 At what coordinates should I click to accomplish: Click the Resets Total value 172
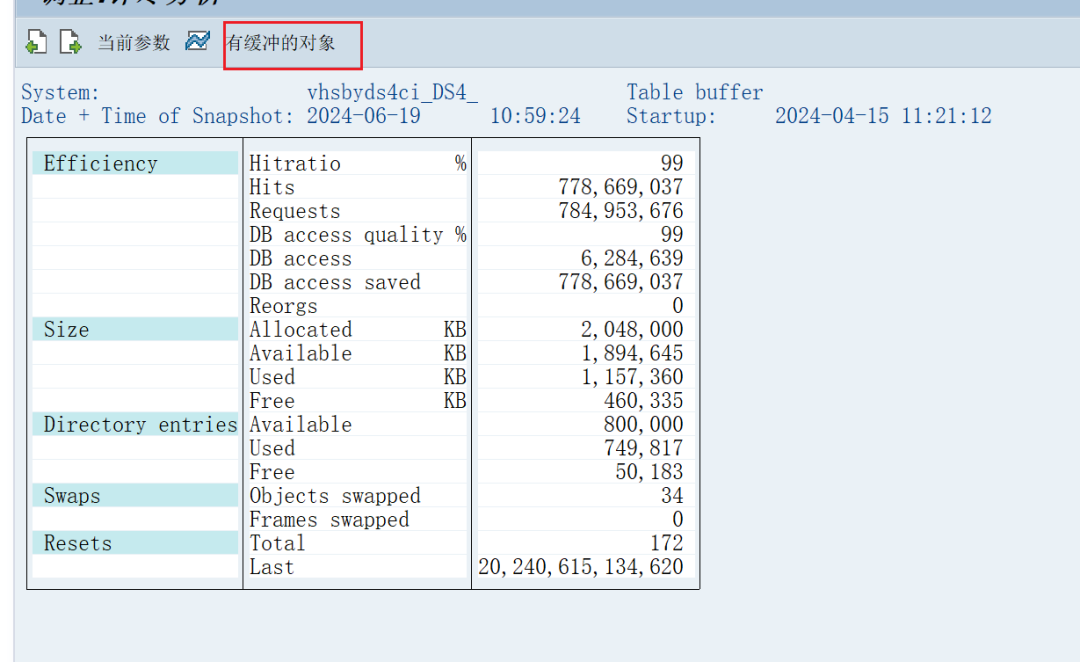point(666,543)
